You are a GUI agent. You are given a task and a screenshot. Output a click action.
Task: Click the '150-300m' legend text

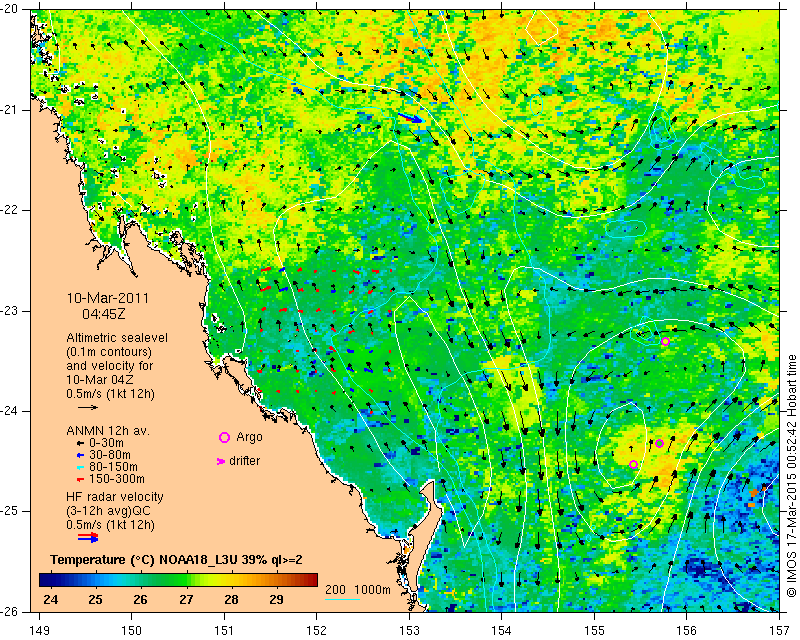point(116,479)
